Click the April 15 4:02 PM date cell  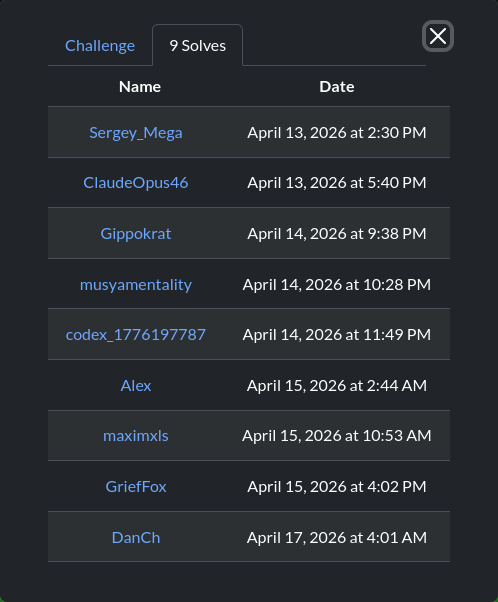coord(337,487)
